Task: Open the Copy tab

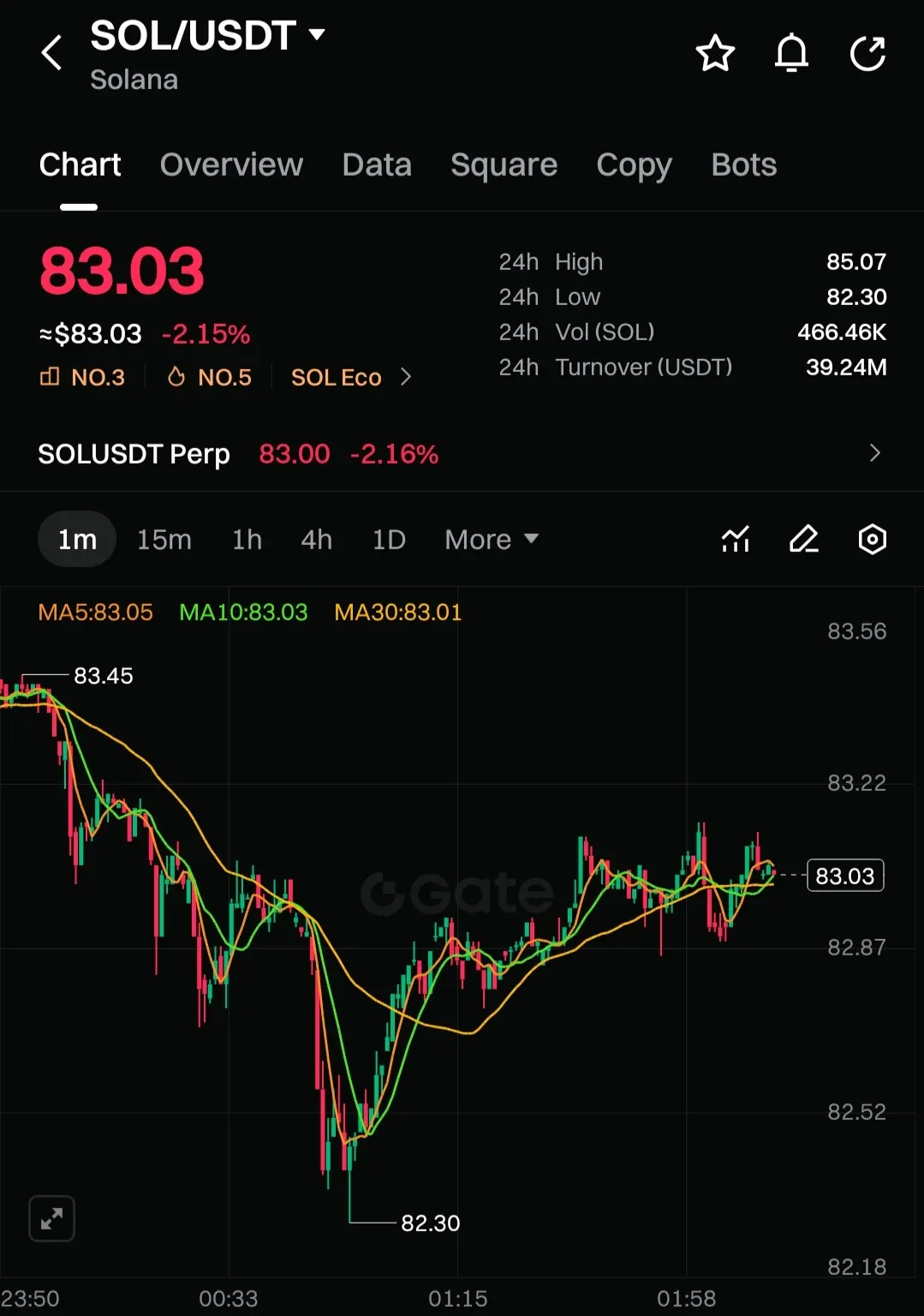Action: point(635,164)
